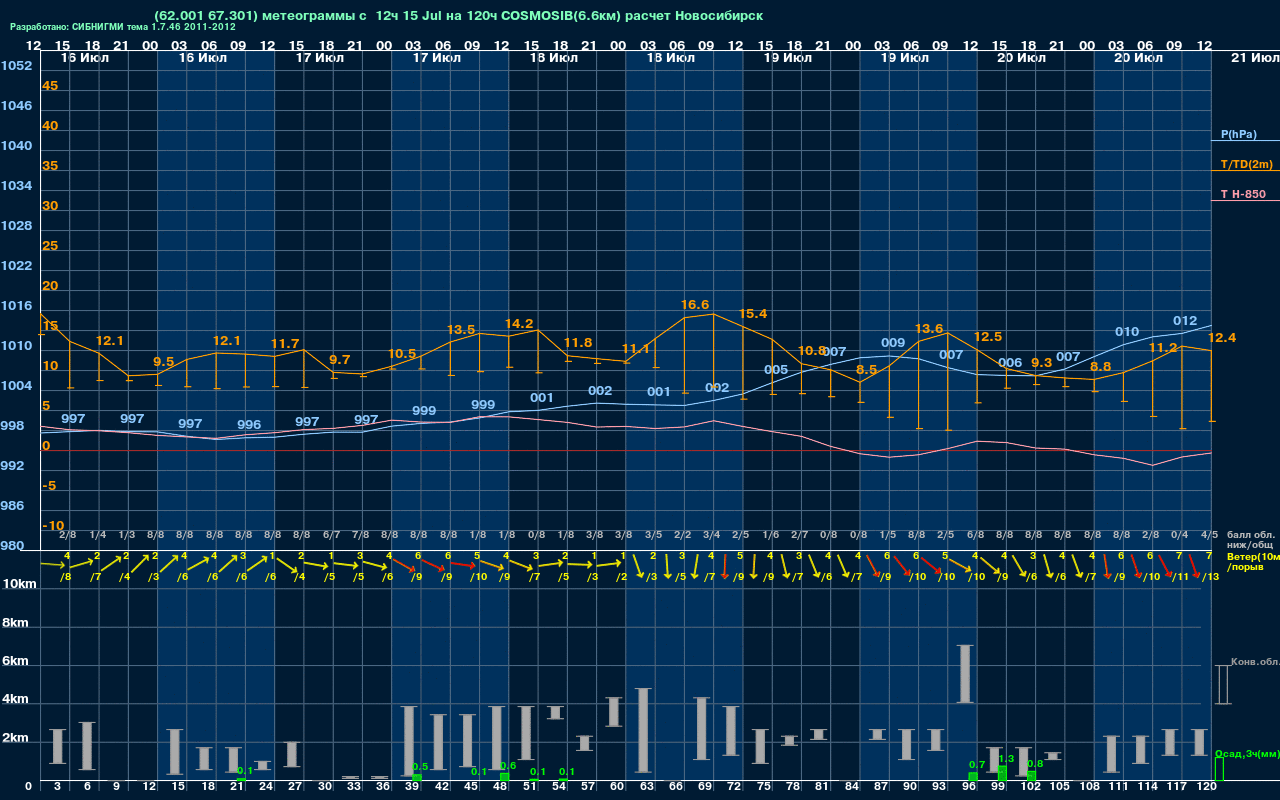Click the 009 pressure value label

[x=893, y=343]
